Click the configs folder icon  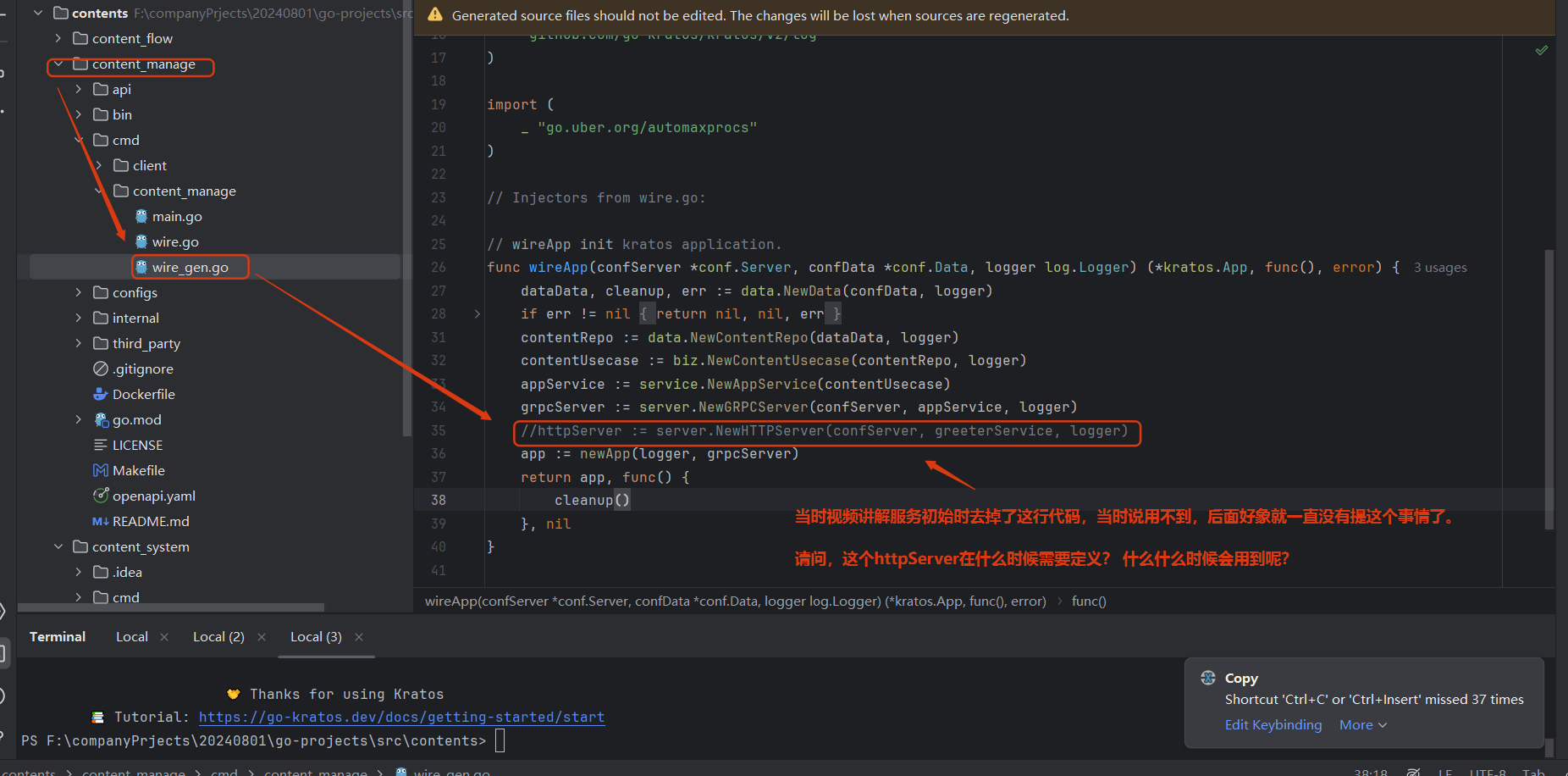101,292
